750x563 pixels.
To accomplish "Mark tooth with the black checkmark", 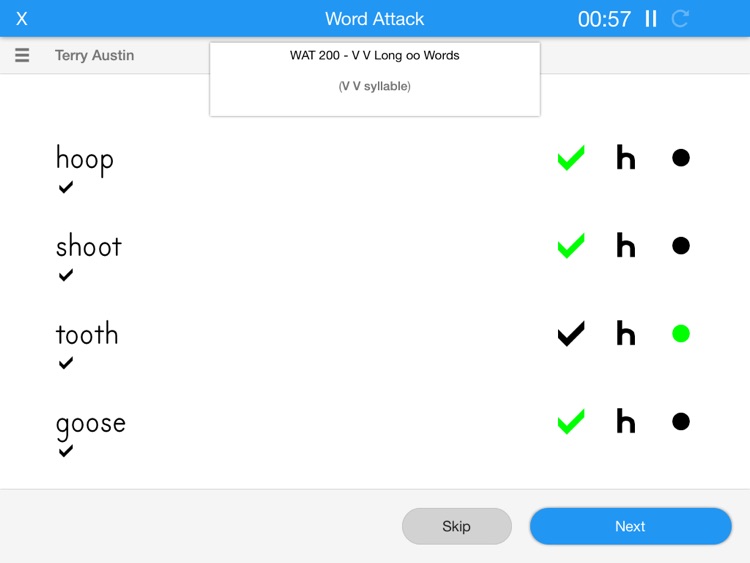I will [571, 334].
